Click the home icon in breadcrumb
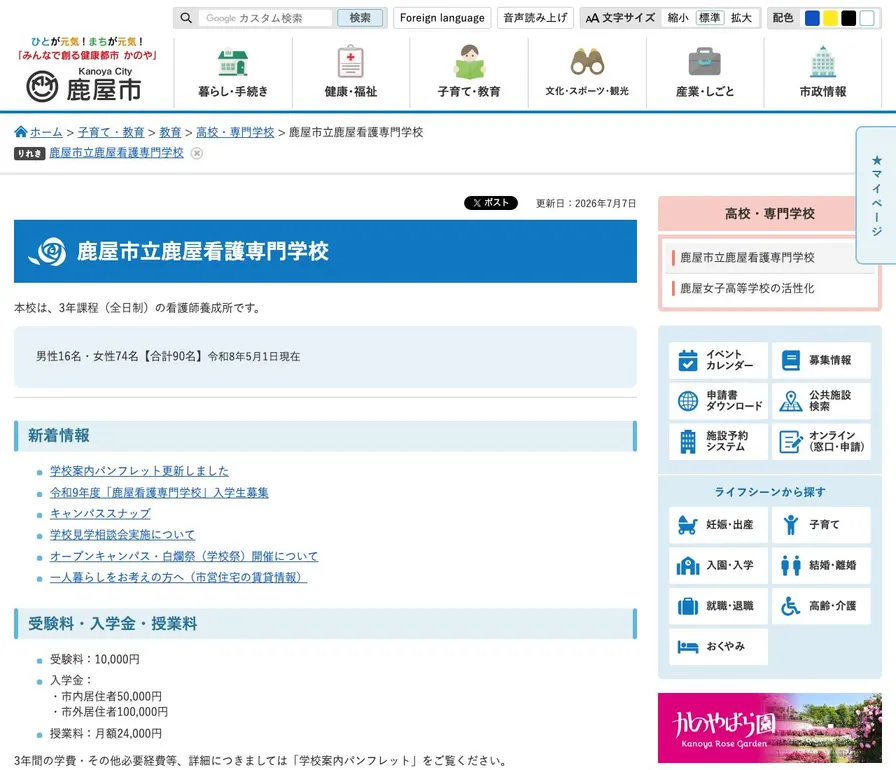Viewport: 896px width, 770px height. [x=21, y=131]
